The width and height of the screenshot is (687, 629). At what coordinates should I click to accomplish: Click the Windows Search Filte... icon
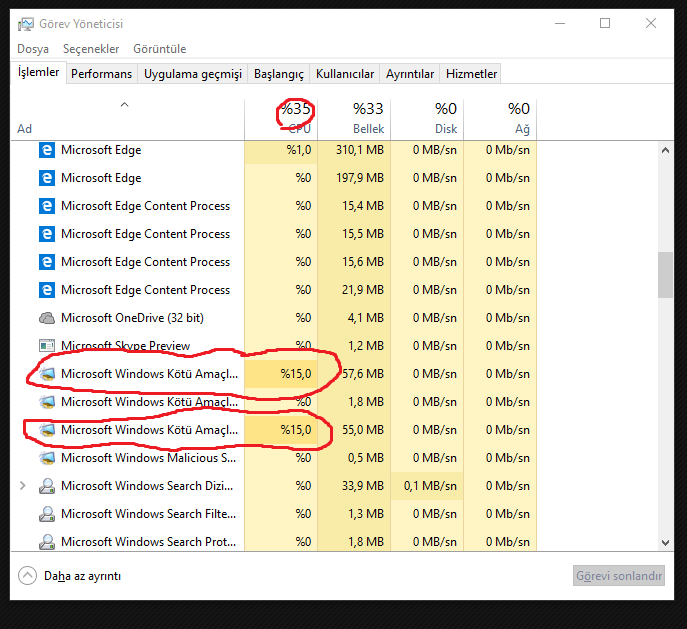click(47, 514)
